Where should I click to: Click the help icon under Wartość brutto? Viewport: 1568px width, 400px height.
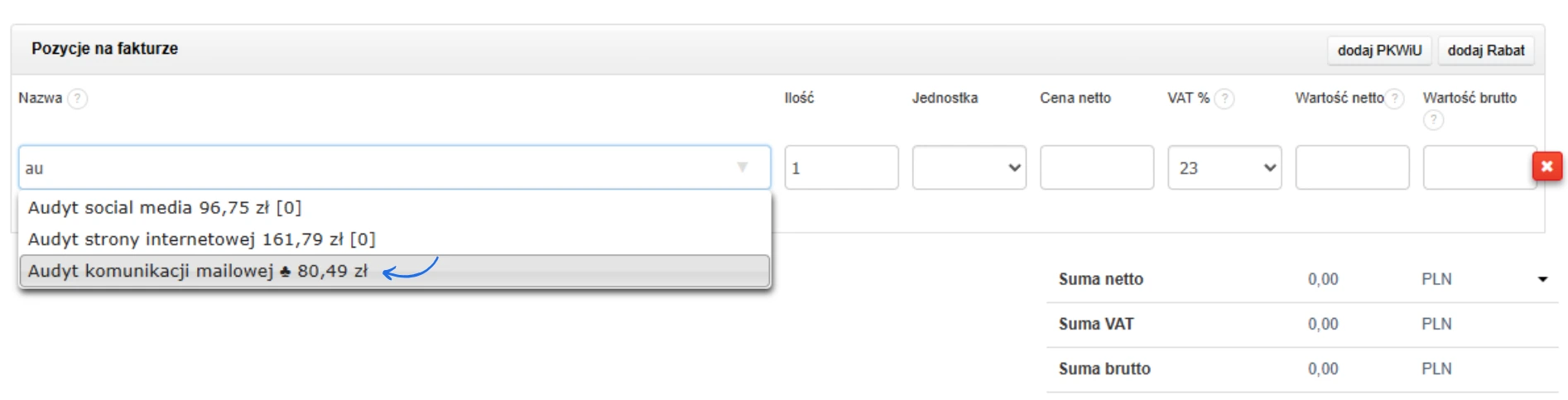pos(1433,120)
